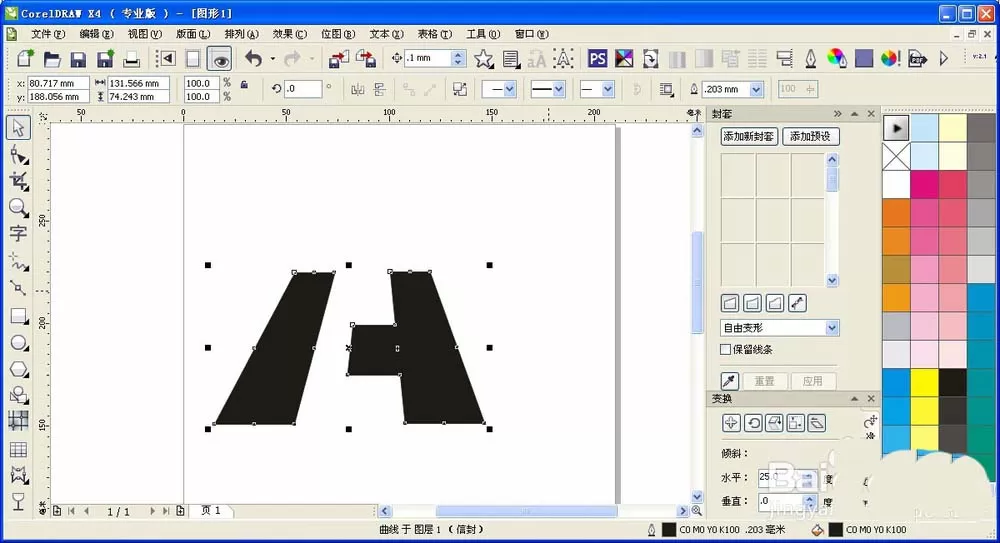Select the Ellipse tool
Viewport: 1000px width, 543px height.
tap(18, 343)
